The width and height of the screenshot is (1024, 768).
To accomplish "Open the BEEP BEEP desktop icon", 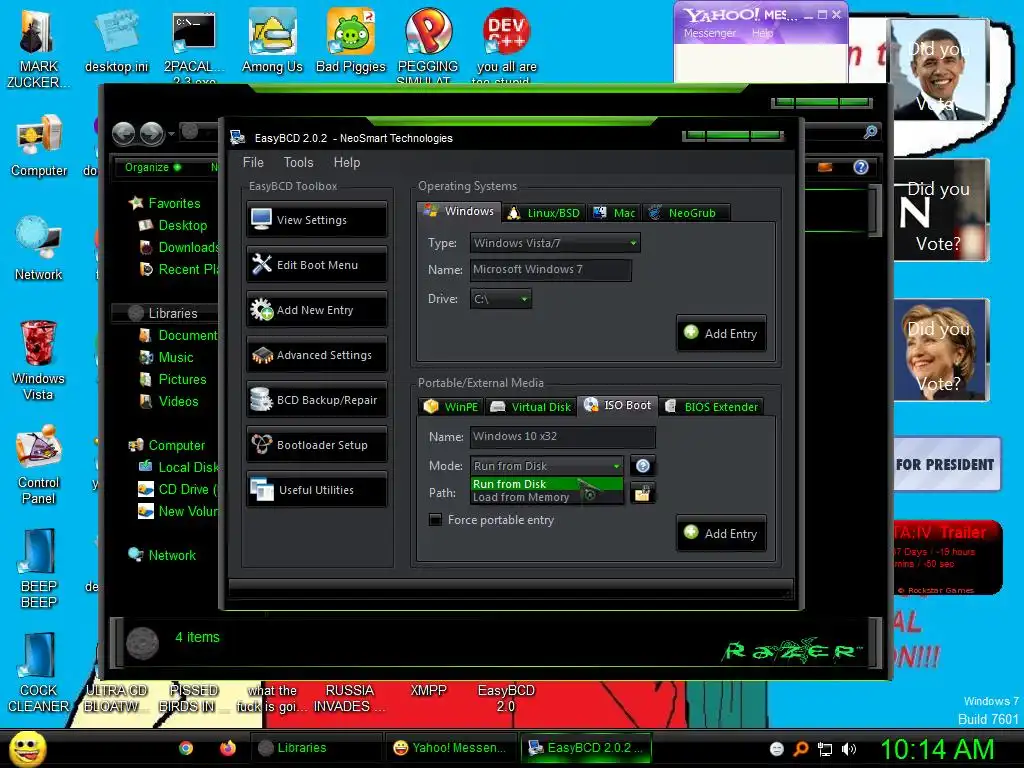I will 39,568.
